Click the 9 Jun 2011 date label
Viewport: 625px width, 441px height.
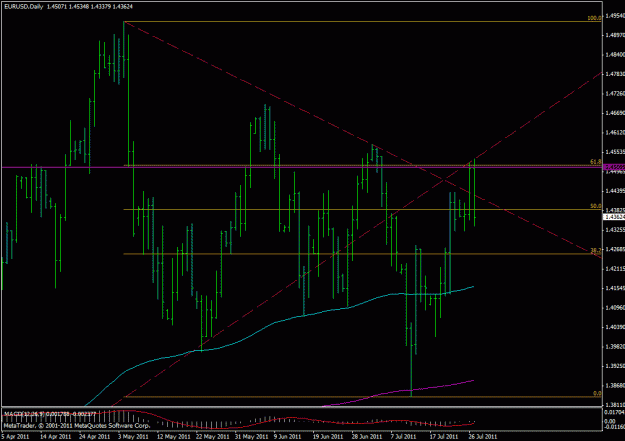point(287,437)
